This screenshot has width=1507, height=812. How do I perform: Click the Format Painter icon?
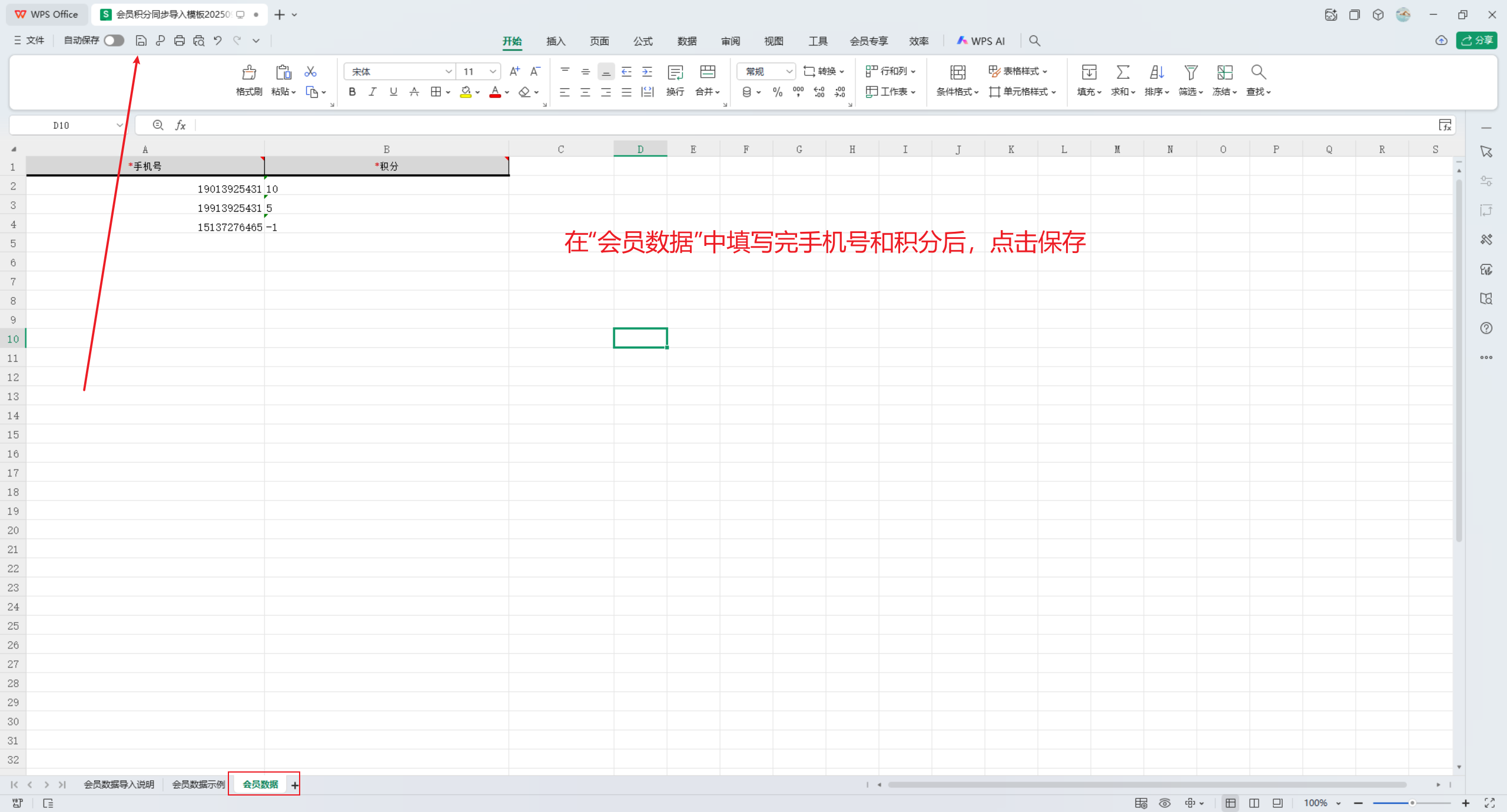(x=249, y=72)
